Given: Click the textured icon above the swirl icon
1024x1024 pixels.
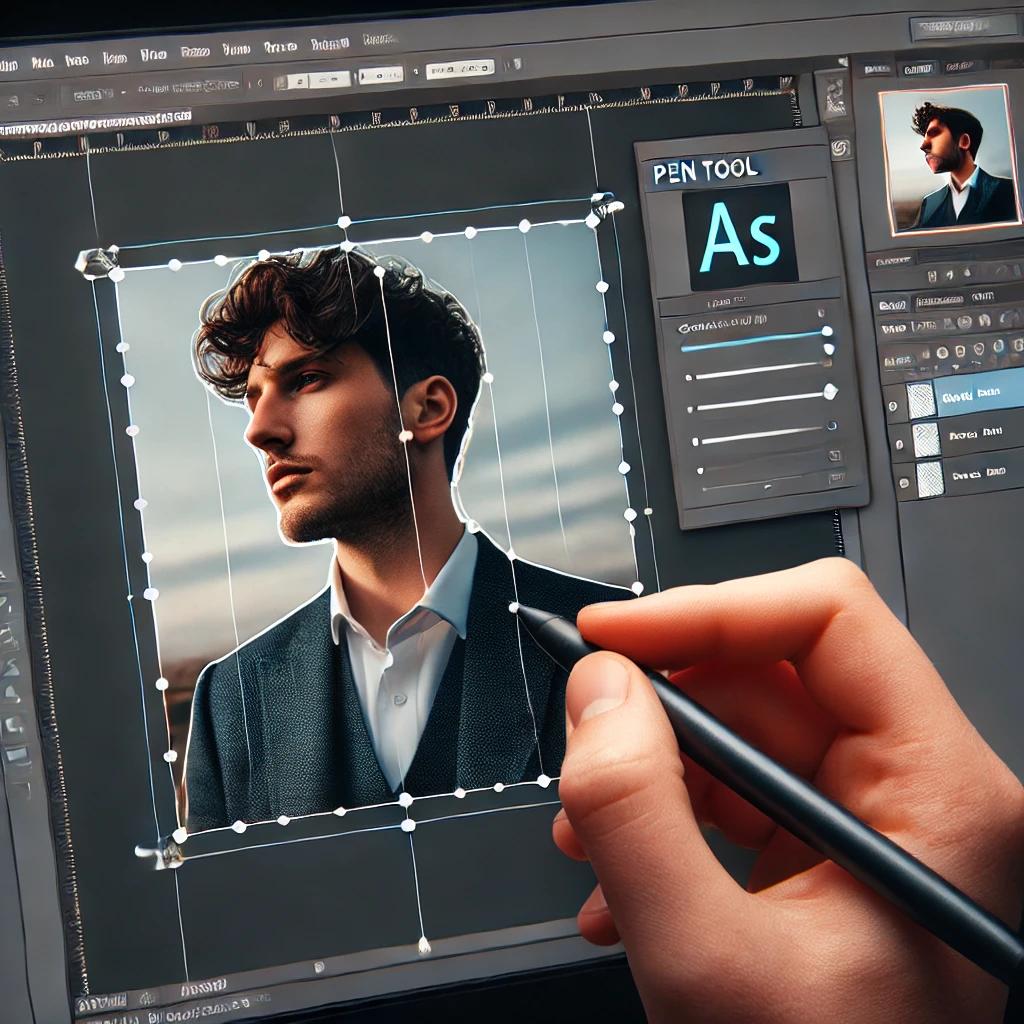Looking at the screenshot, I should click(x=835, y=95).
